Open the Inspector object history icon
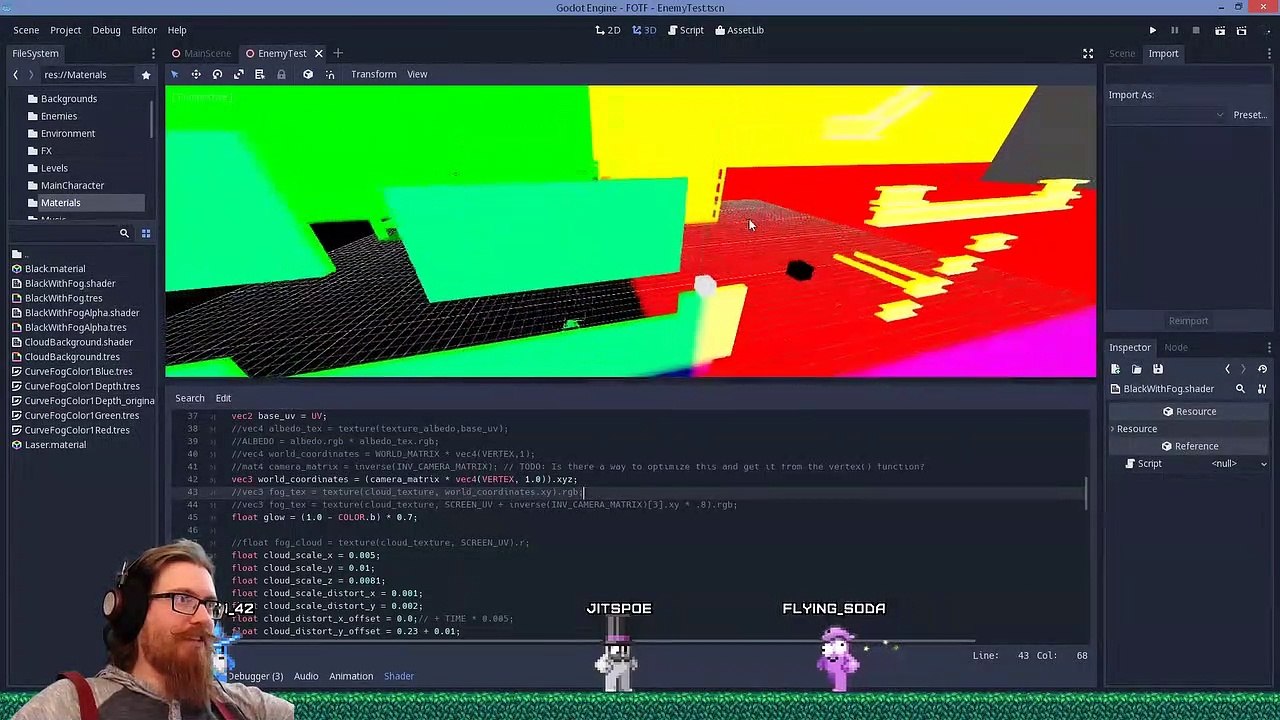 pos(1262,369)
